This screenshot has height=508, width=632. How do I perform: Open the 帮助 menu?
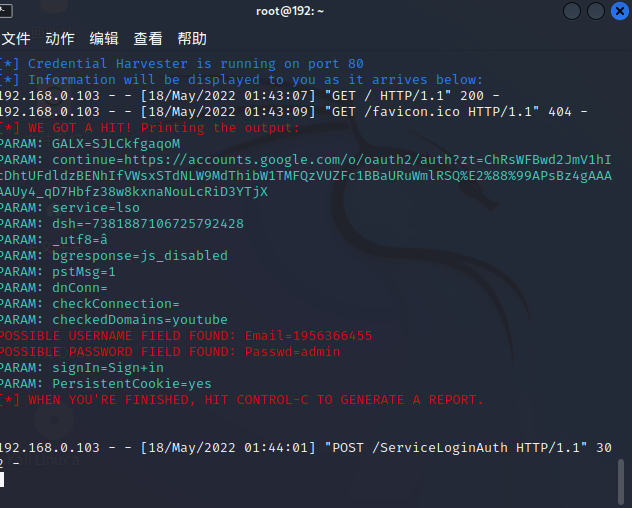pyautogui.click(x=192, y=39)
